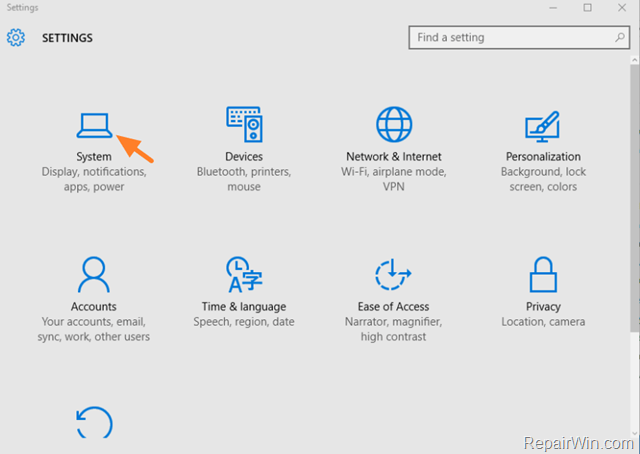Open the Ease of Access icon
Screen dimensions: 640x454
click(393, 274)
